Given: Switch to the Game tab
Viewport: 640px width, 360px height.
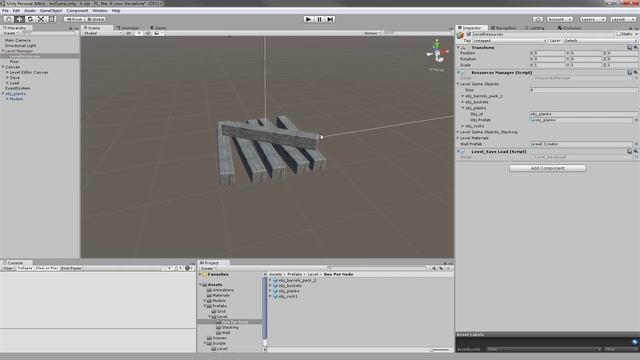Looking at the screenshot, I should click(x=158, y=28).
